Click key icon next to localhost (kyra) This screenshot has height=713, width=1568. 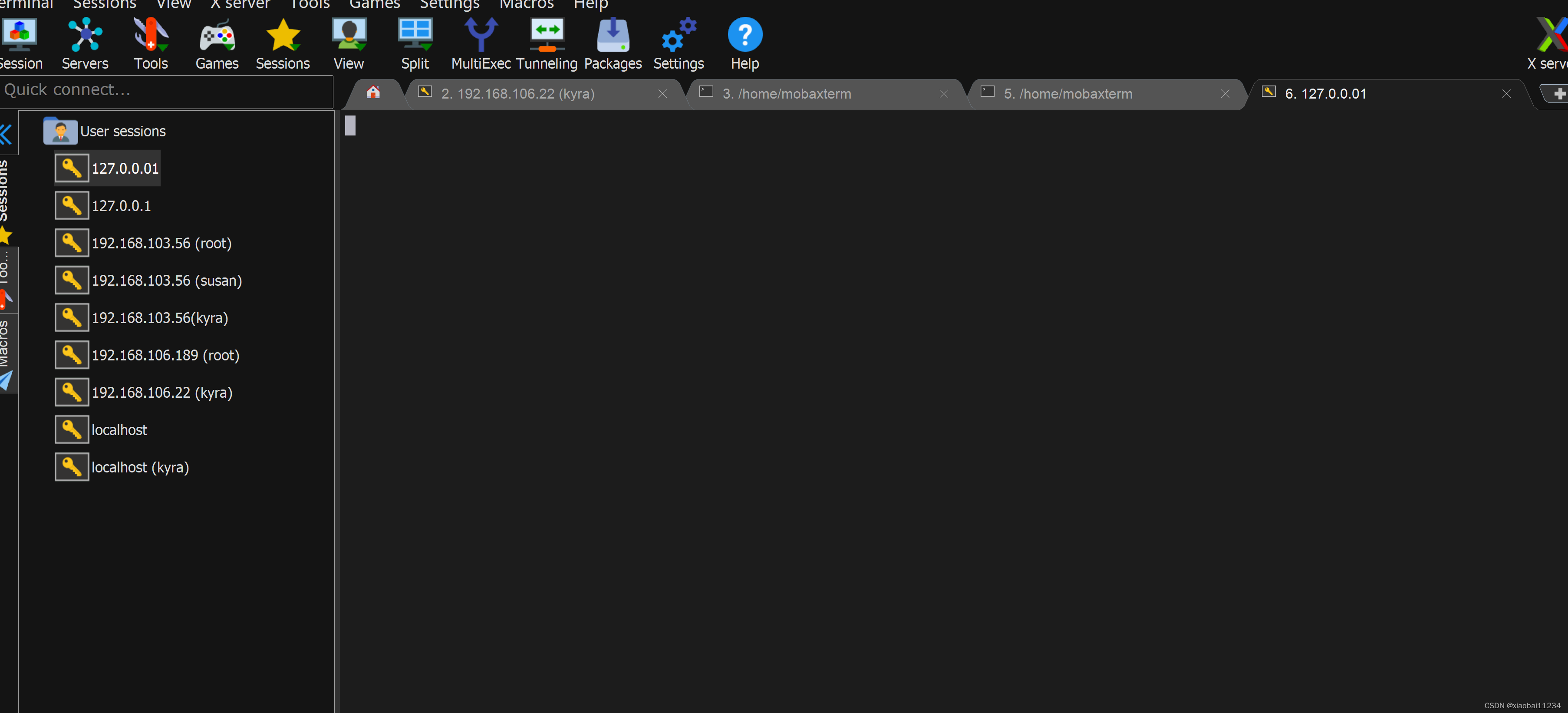[x=72, y=467]
